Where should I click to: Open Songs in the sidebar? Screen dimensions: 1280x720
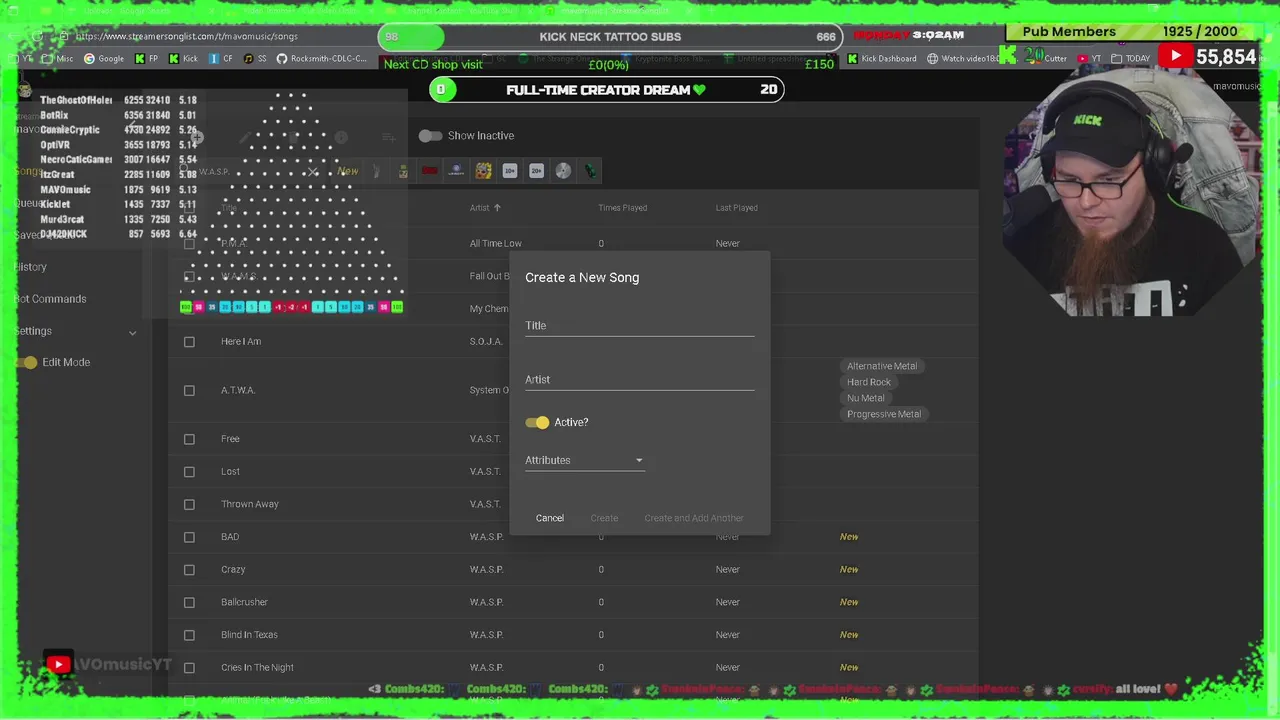[x=28, y=171]
